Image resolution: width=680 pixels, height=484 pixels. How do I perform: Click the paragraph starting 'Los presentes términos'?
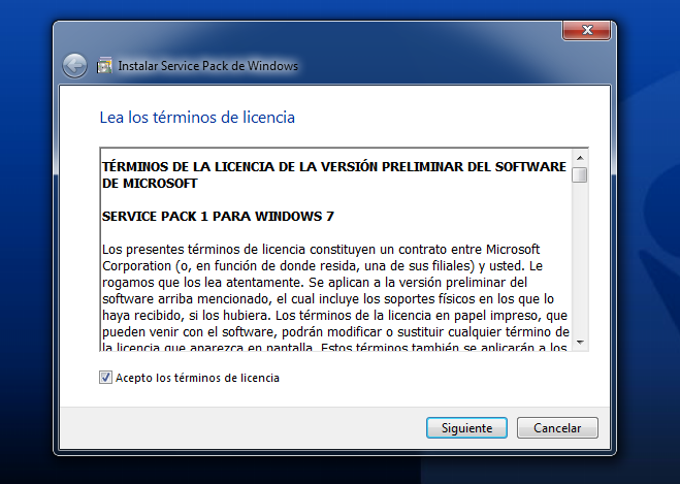coord(336,298)
